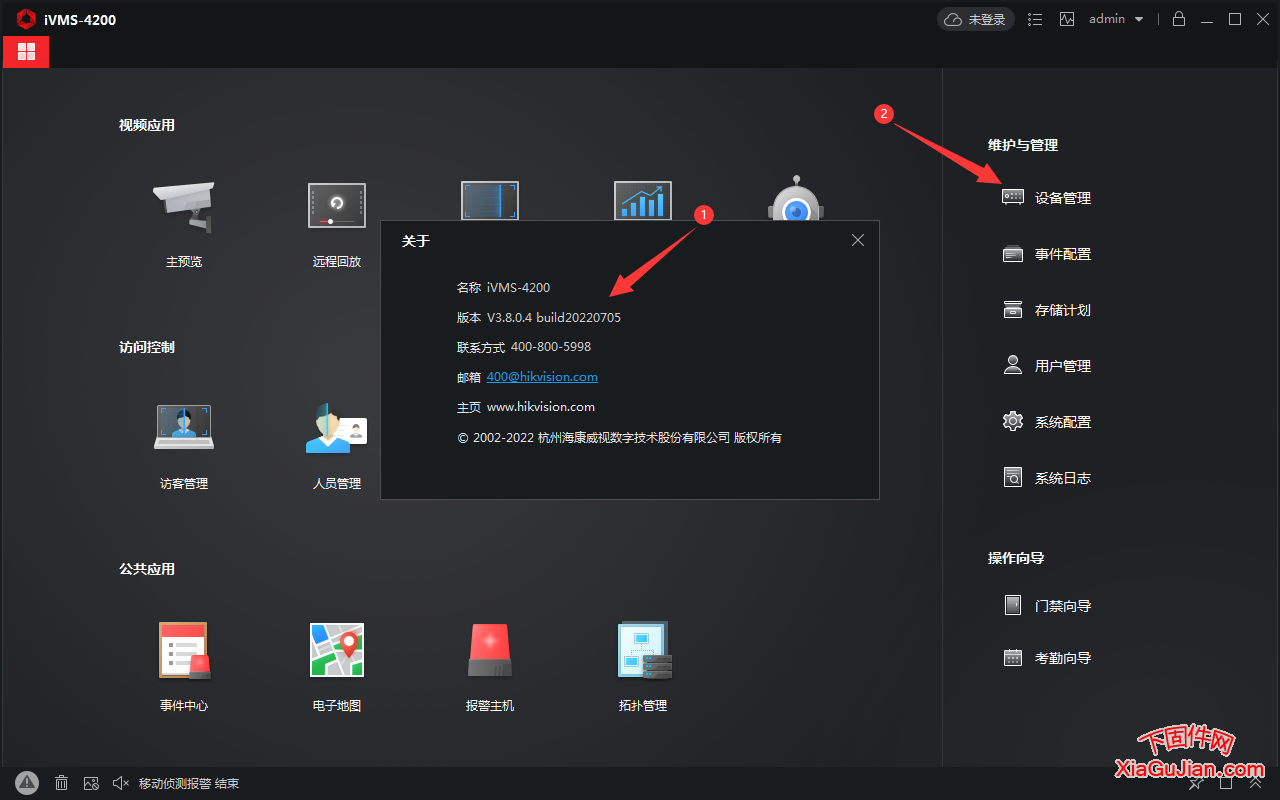This screenshot has width=1280, height=800.
Task: Close the 关于 about dialog
Action: click(857, 240)
